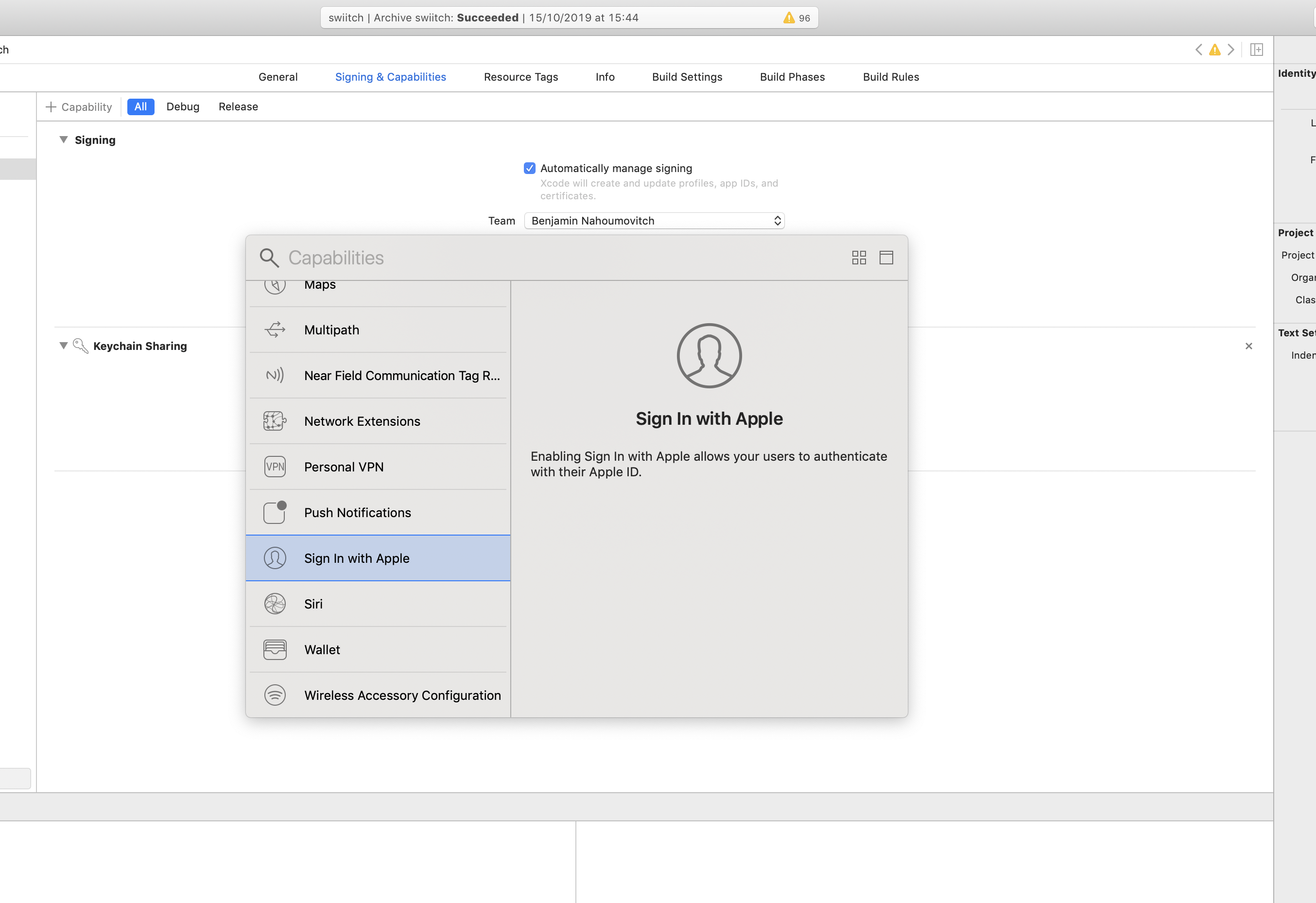Select the Push Notifications row
Image resolution: width=1316 pixels, height=903 pixels.
coord(378,512)
